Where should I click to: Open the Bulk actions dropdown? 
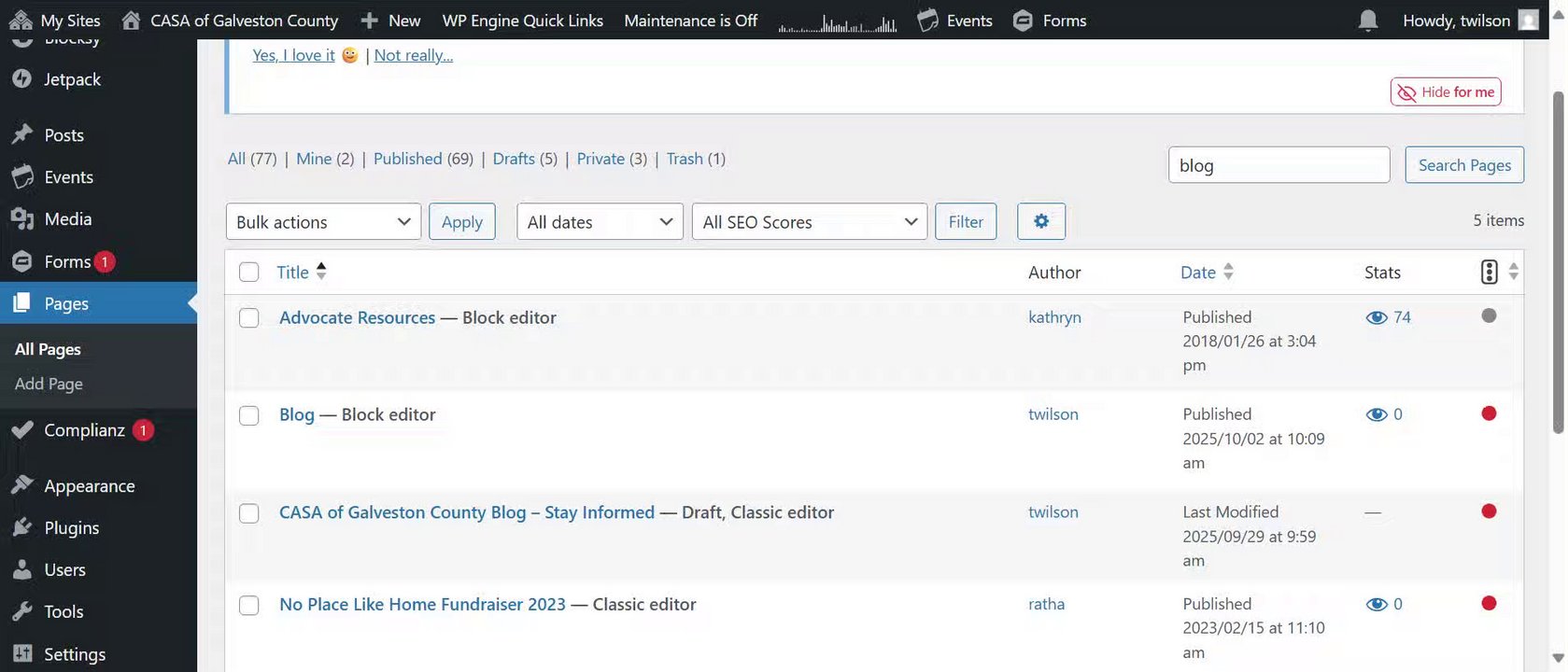tap(323, 221)
